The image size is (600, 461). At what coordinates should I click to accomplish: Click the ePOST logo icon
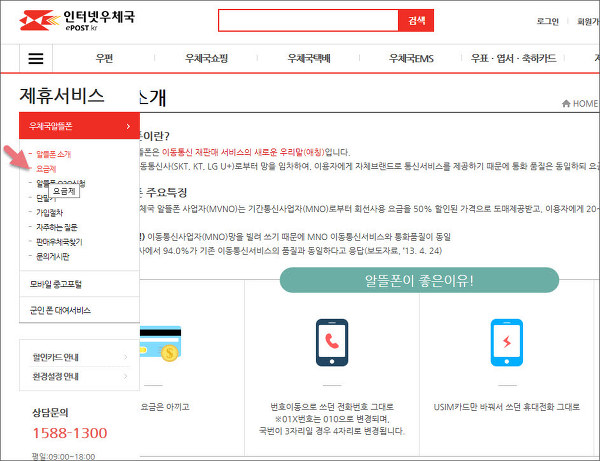click(x=32, y=20)
